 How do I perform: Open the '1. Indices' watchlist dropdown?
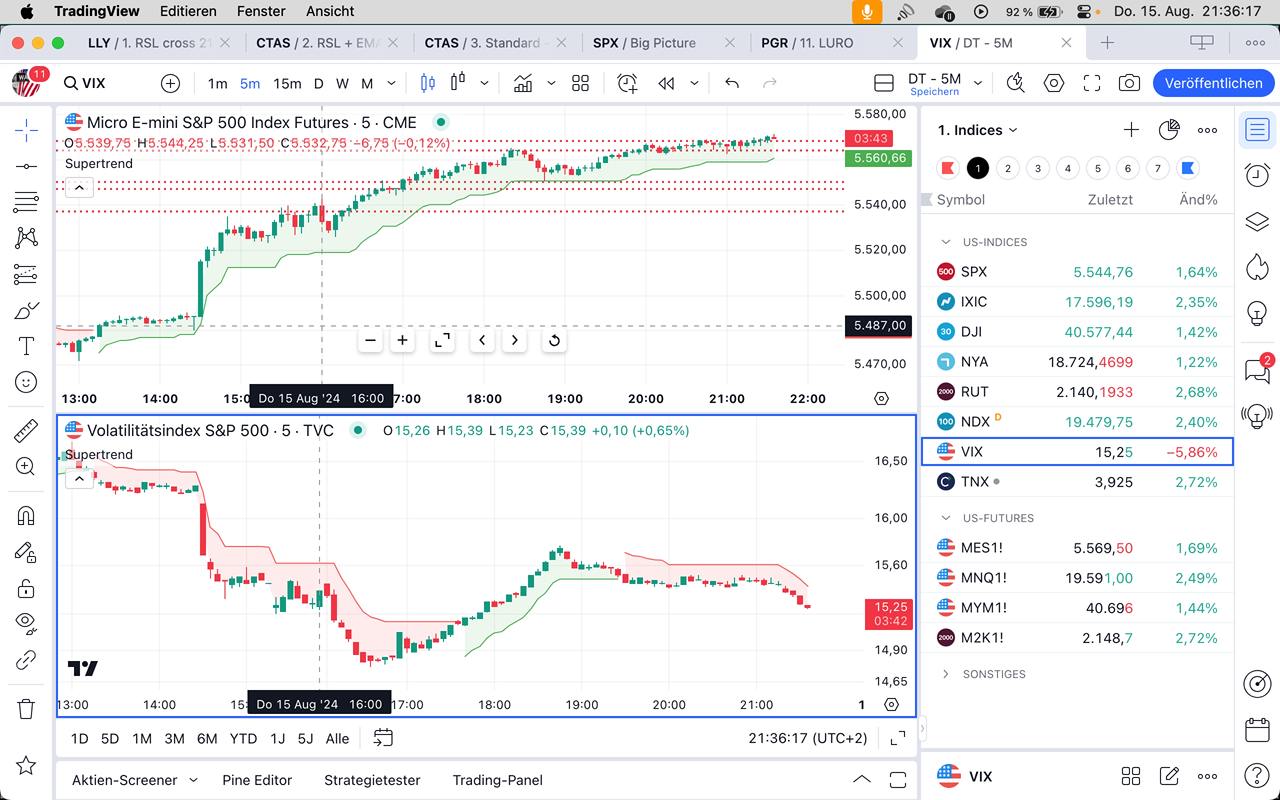click(977, 130)
